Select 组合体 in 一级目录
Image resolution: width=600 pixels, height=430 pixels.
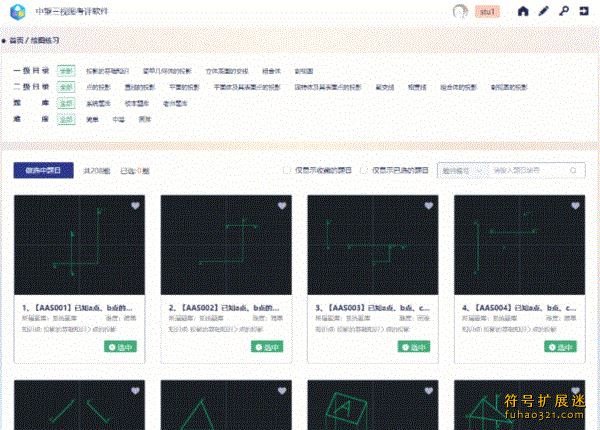pos(271,71)
